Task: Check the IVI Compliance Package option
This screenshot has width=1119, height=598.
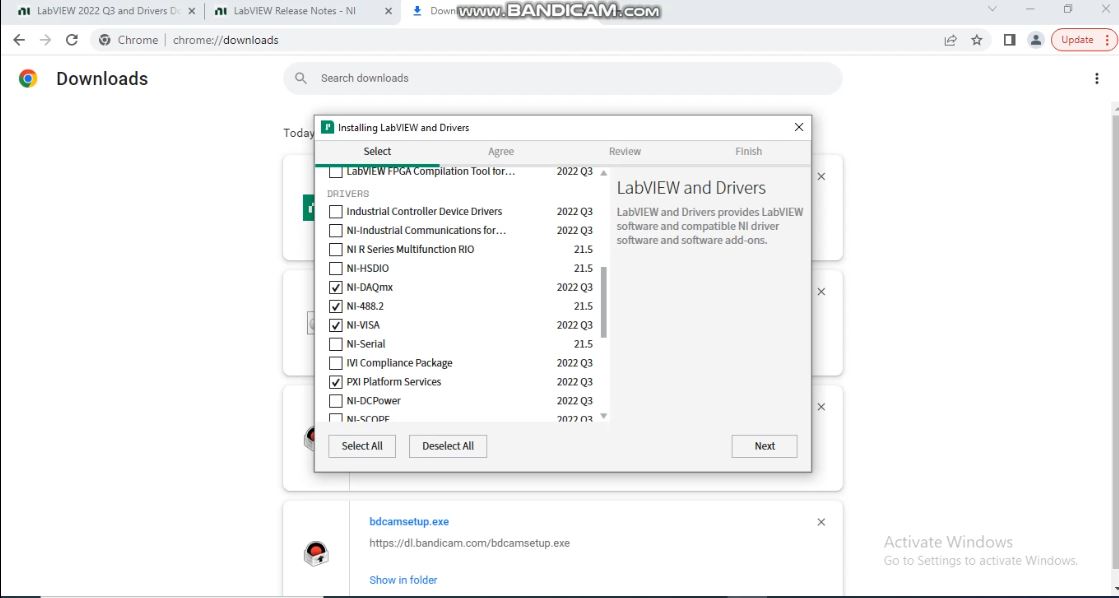Action: pos(336,363)
